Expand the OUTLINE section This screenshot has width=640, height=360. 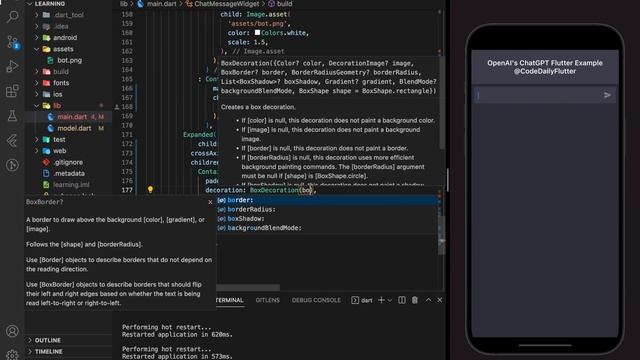pyautogui.click(x=29, y=340)
